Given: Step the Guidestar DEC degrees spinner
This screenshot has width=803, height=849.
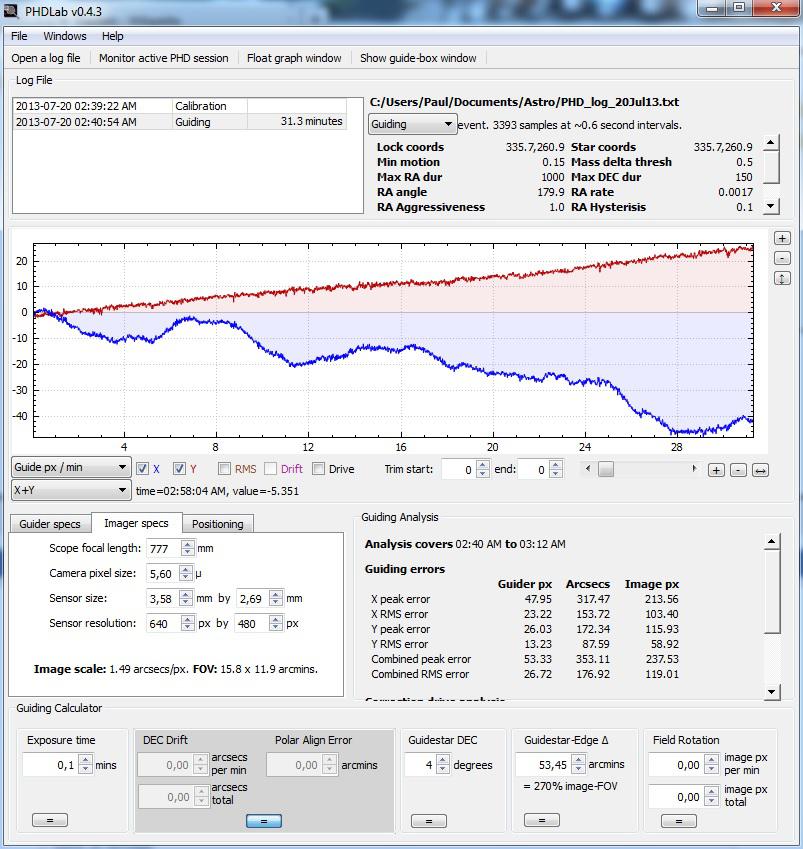Looking at the screenshot, I should click(x=443, y=765).
